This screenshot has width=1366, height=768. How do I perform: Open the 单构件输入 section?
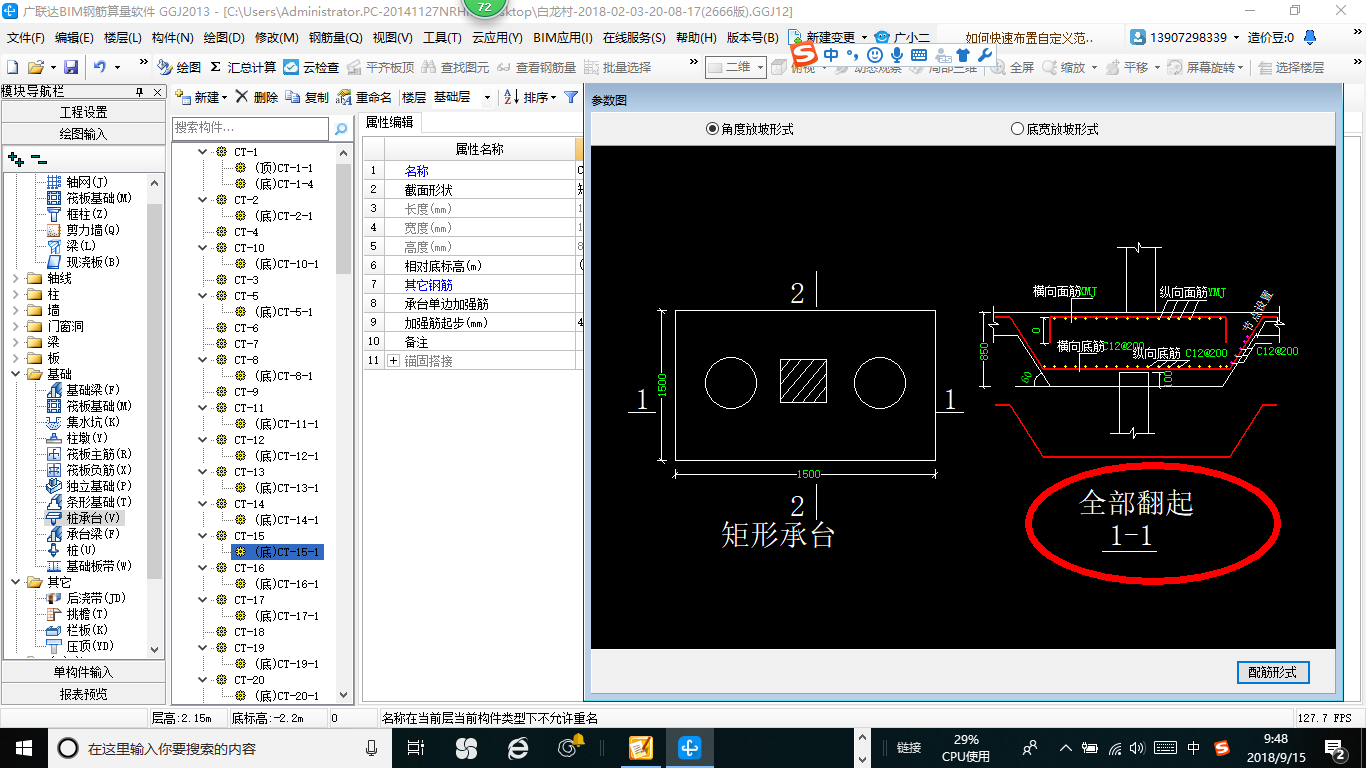pyautogui.click(x=83, y=672)
